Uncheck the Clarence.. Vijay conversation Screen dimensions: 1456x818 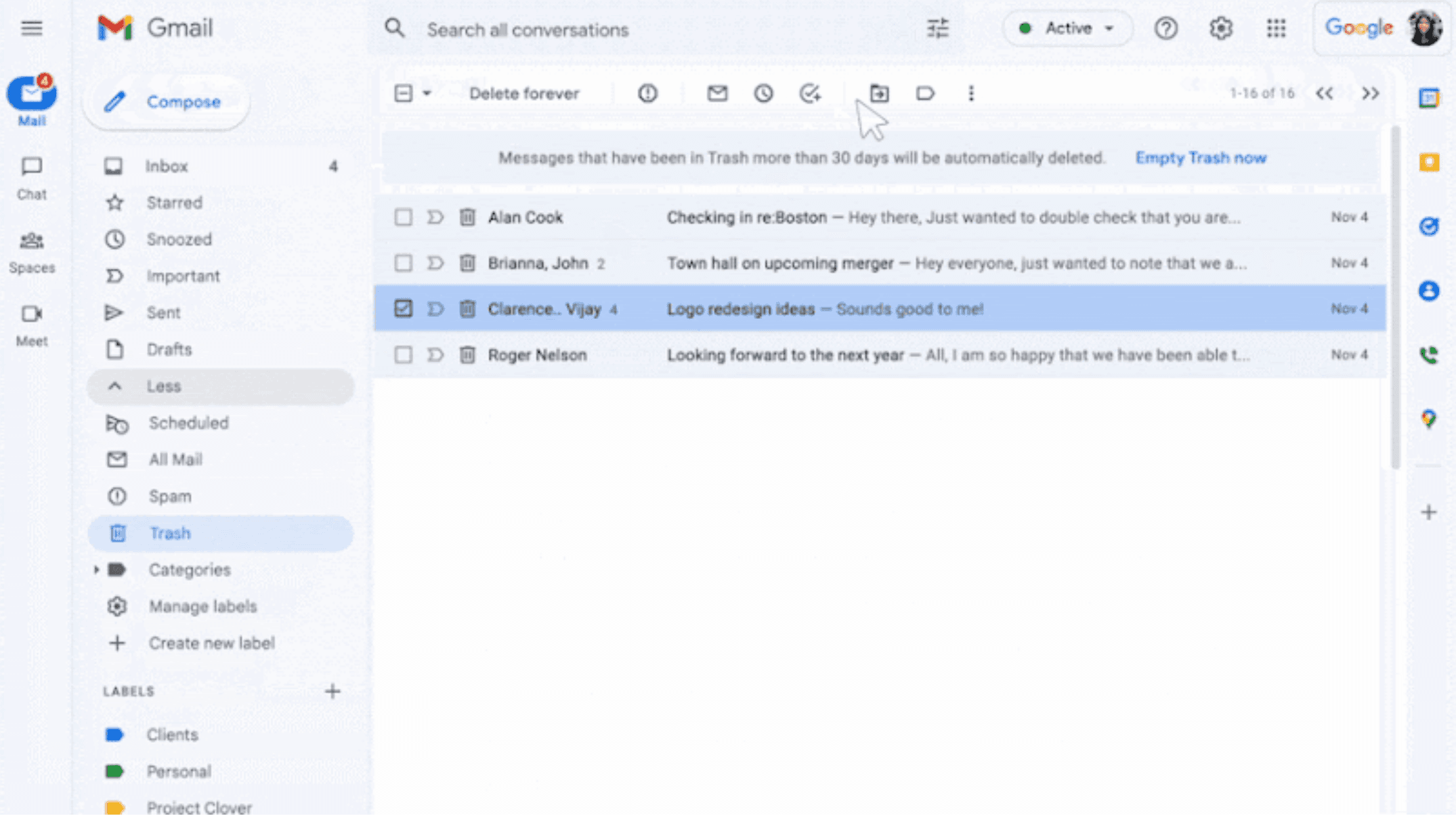tap(404, 308)
